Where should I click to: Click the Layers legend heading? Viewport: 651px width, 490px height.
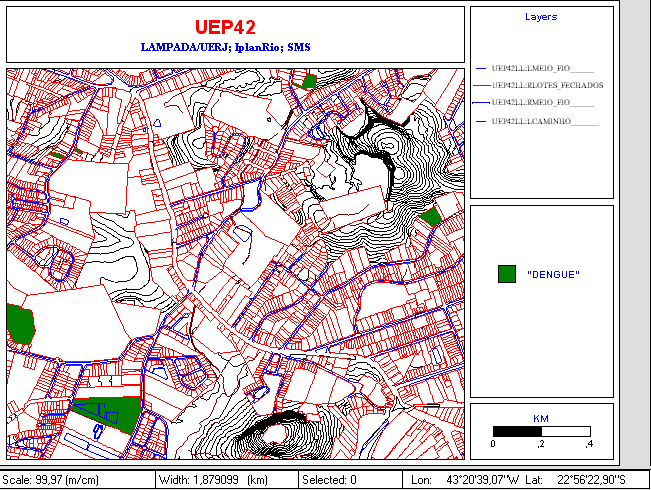541,17
